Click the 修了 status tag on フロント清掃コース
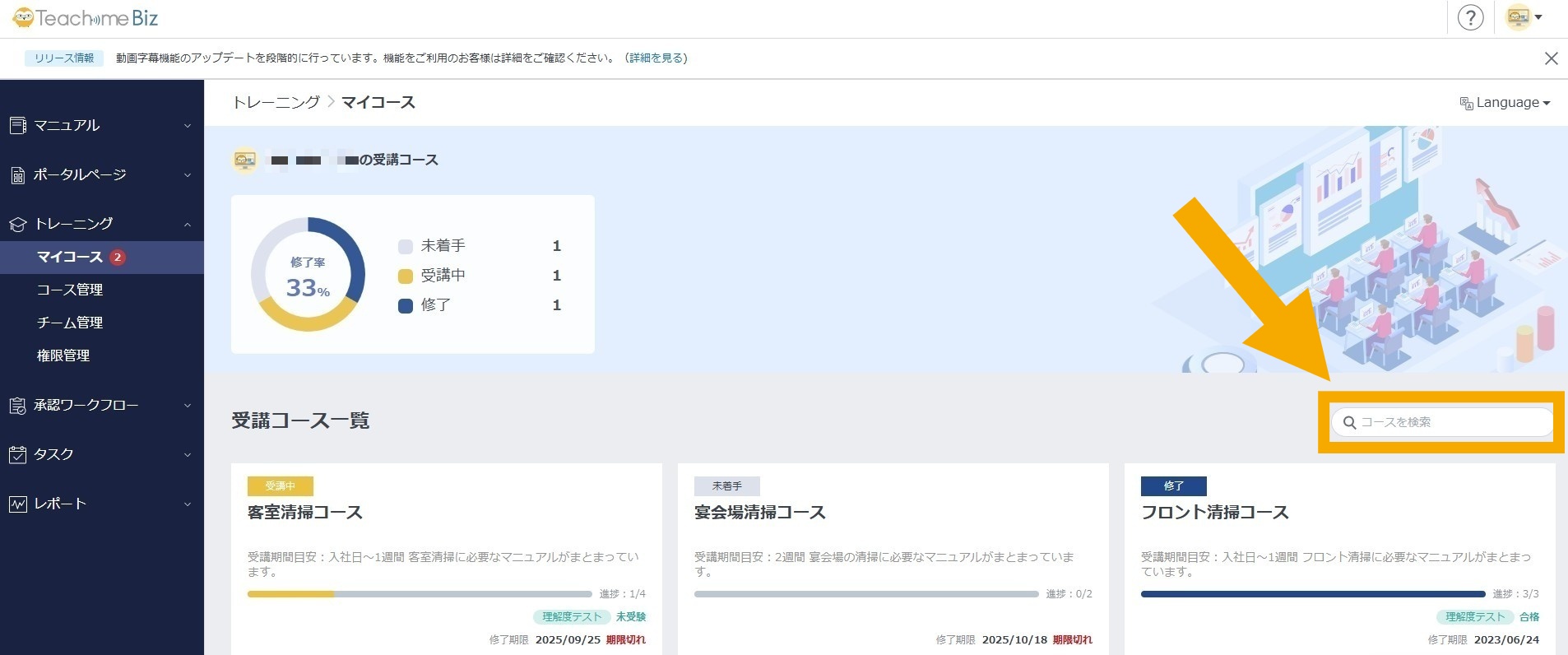Screen dimensions: 1568x655 (1174, 486)
